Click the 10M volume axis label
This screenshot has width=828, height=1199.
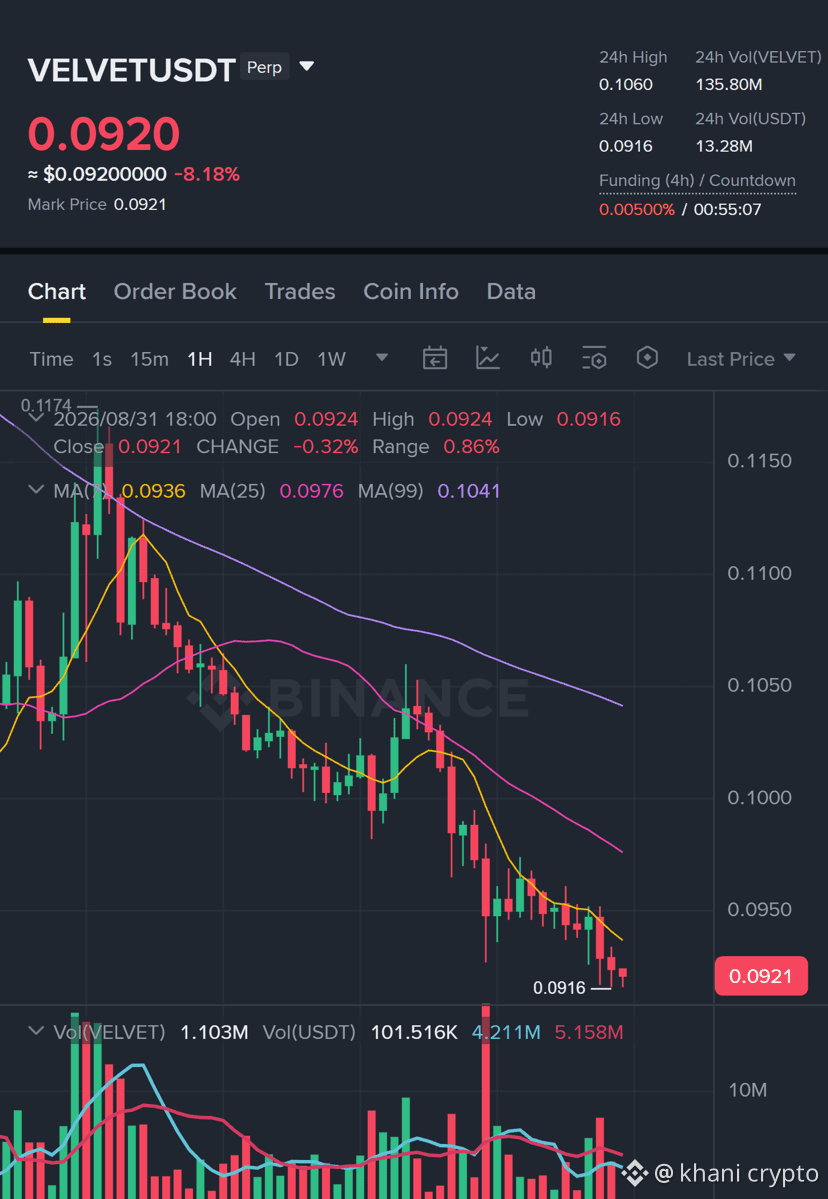[747, 1090]
